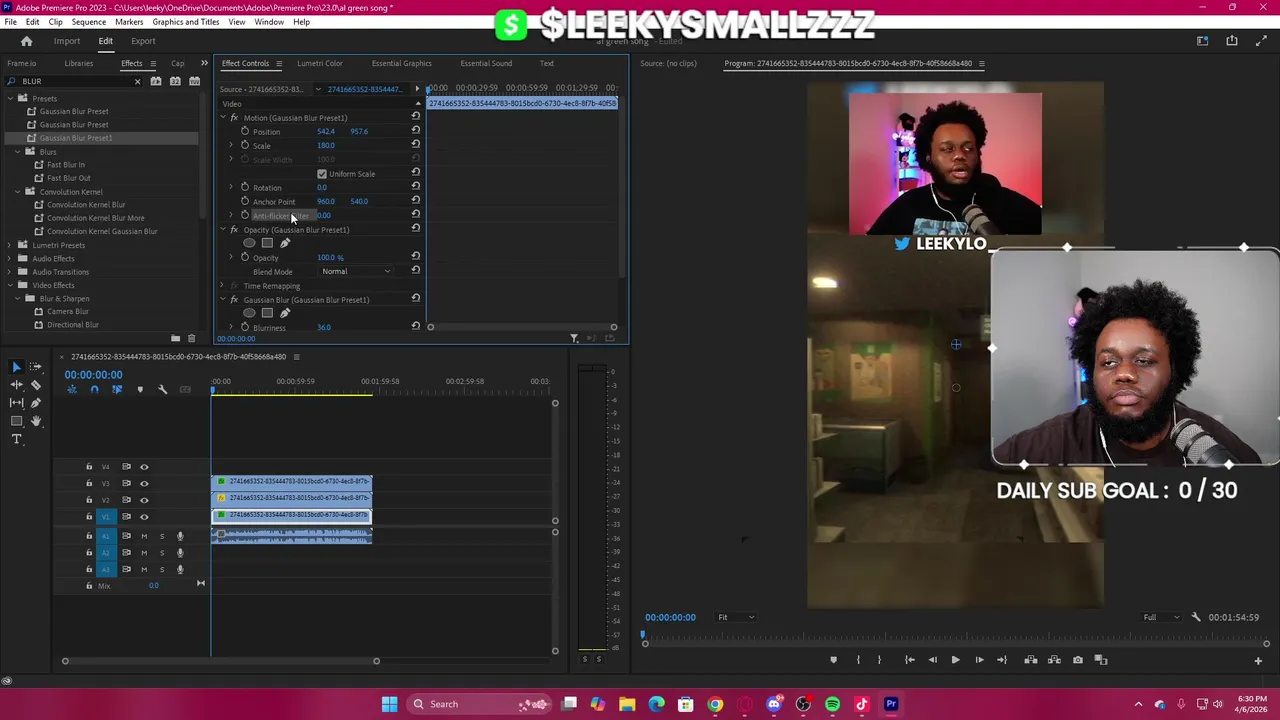Switch to the Essential Graphics tab
Viewport: 1280px width, 720px height.
[402, 63]
